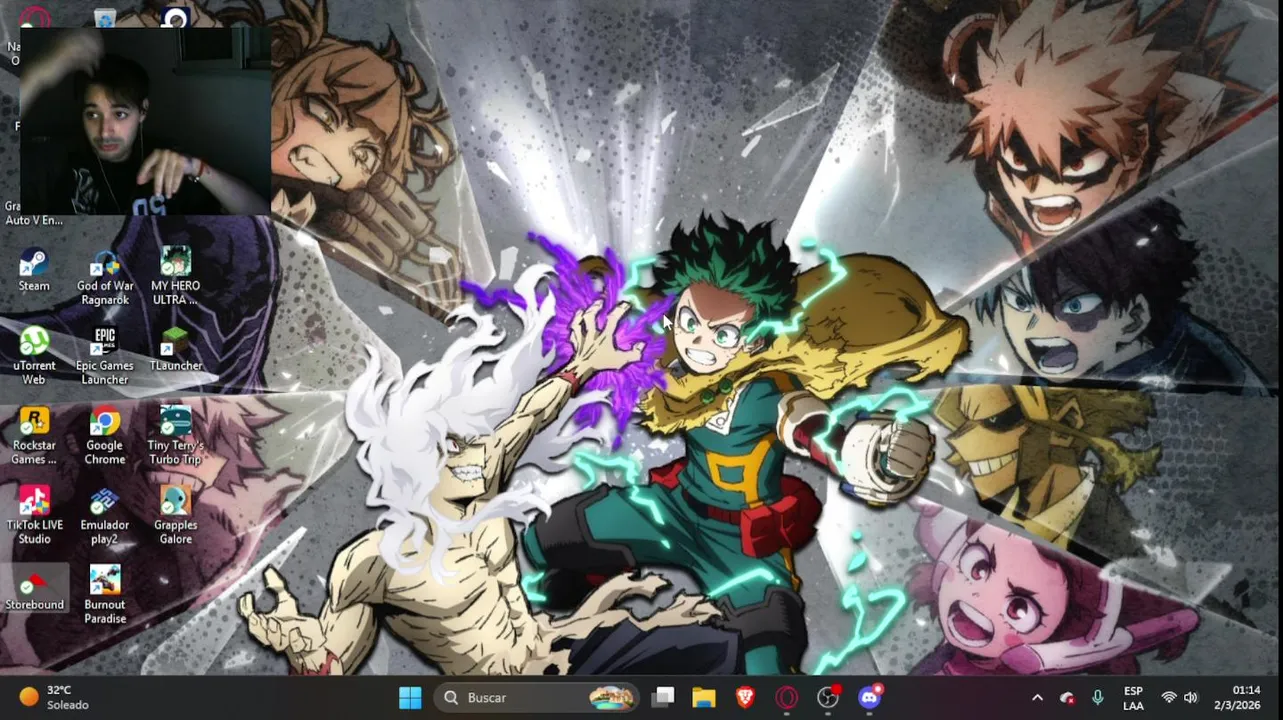Select the Storebound desktop icon
The width and height of the screenshot is (1283, 720).
pyautogui.click(x=34, y=590)
